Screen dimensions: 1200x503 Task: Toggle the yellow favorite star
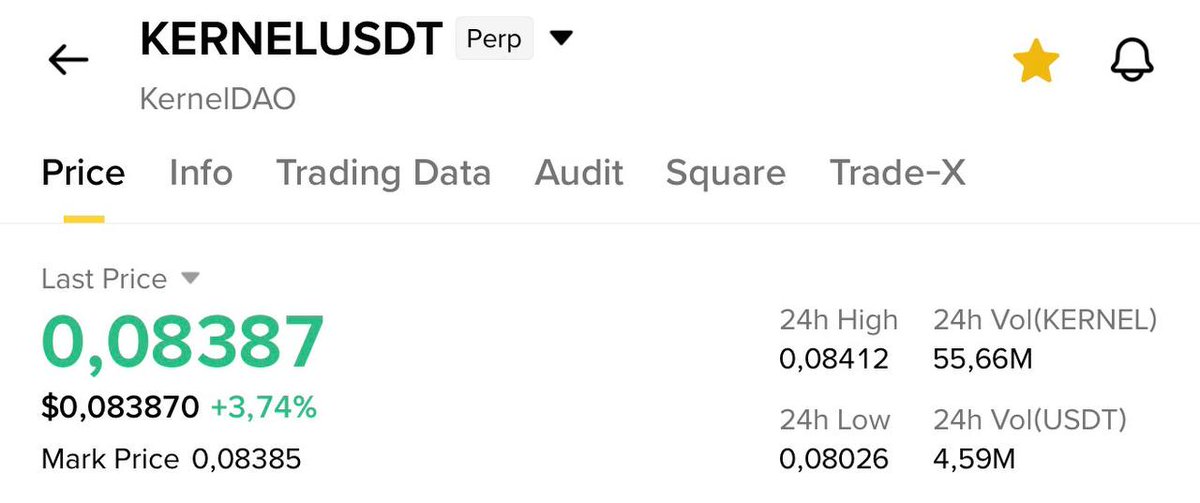point(1035,63)
